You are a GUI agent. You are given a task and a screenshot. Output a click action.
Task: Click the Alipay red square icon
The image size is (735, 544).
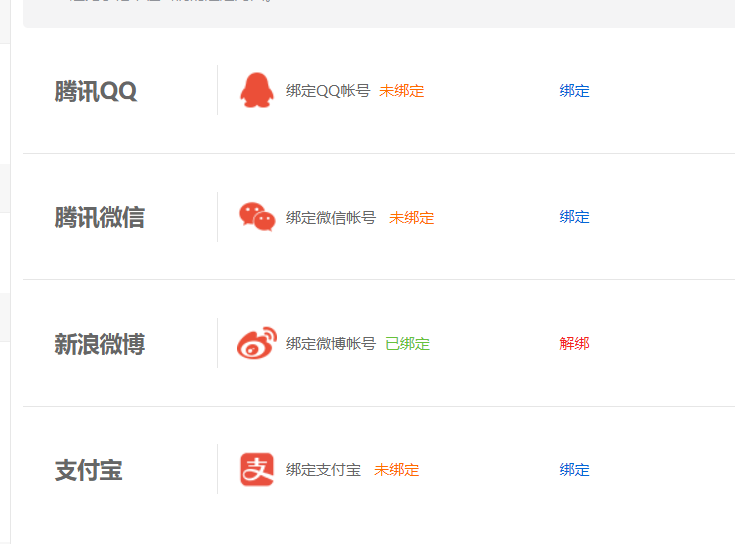pyautogui.click(x=257, y=469)
